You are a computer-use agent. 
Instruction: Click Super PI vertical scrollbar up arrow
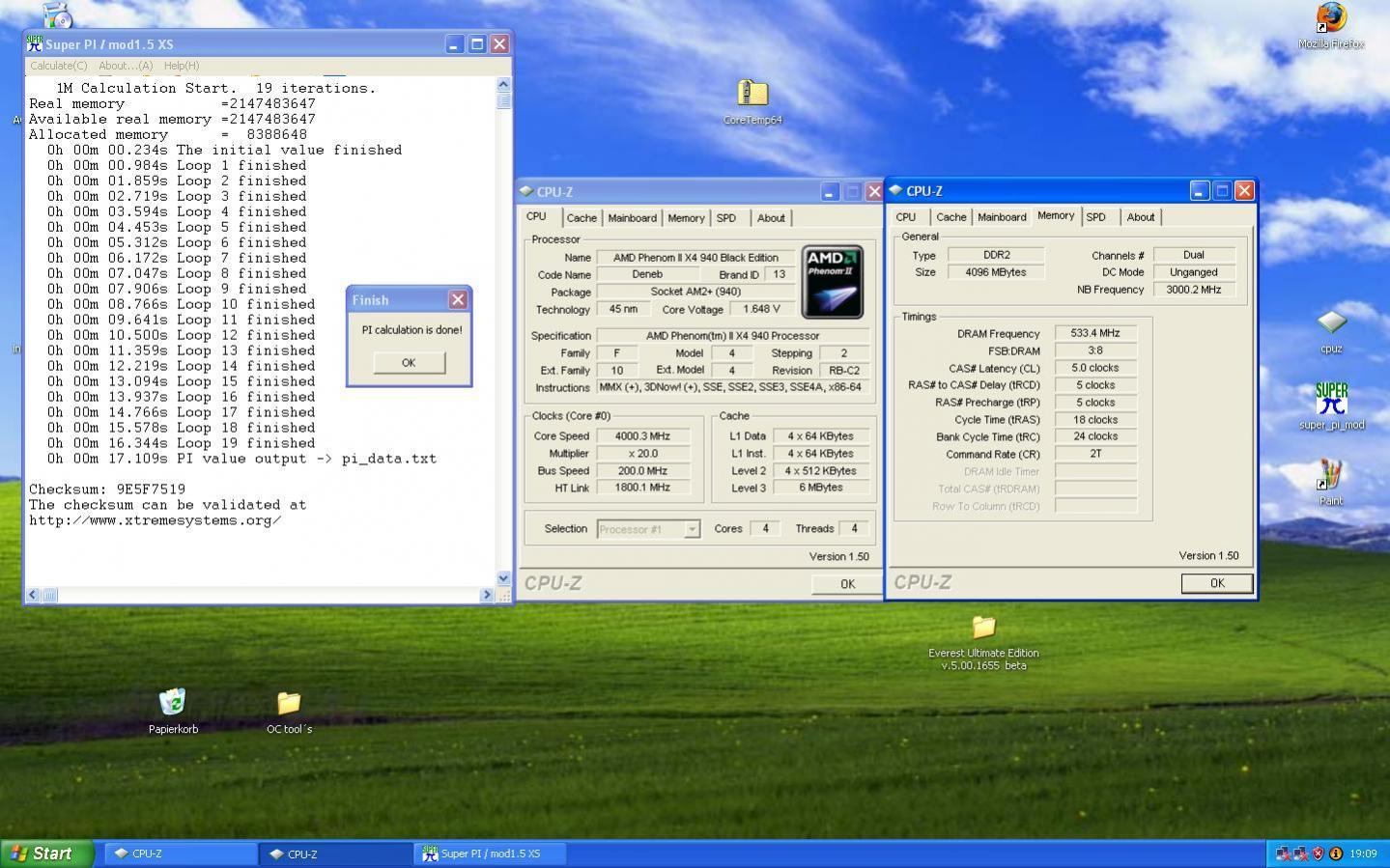[x=503, y=85]
